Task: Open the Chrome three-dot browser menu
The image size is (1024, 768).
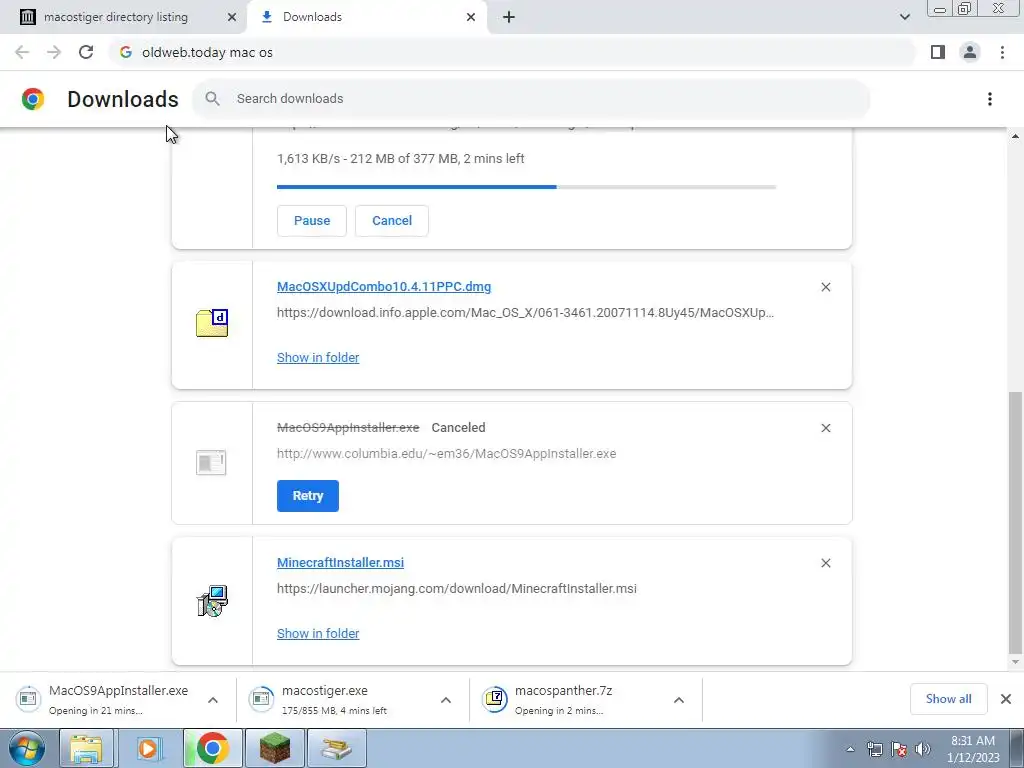Action: pyautogui.click(x=1002, y=52)
